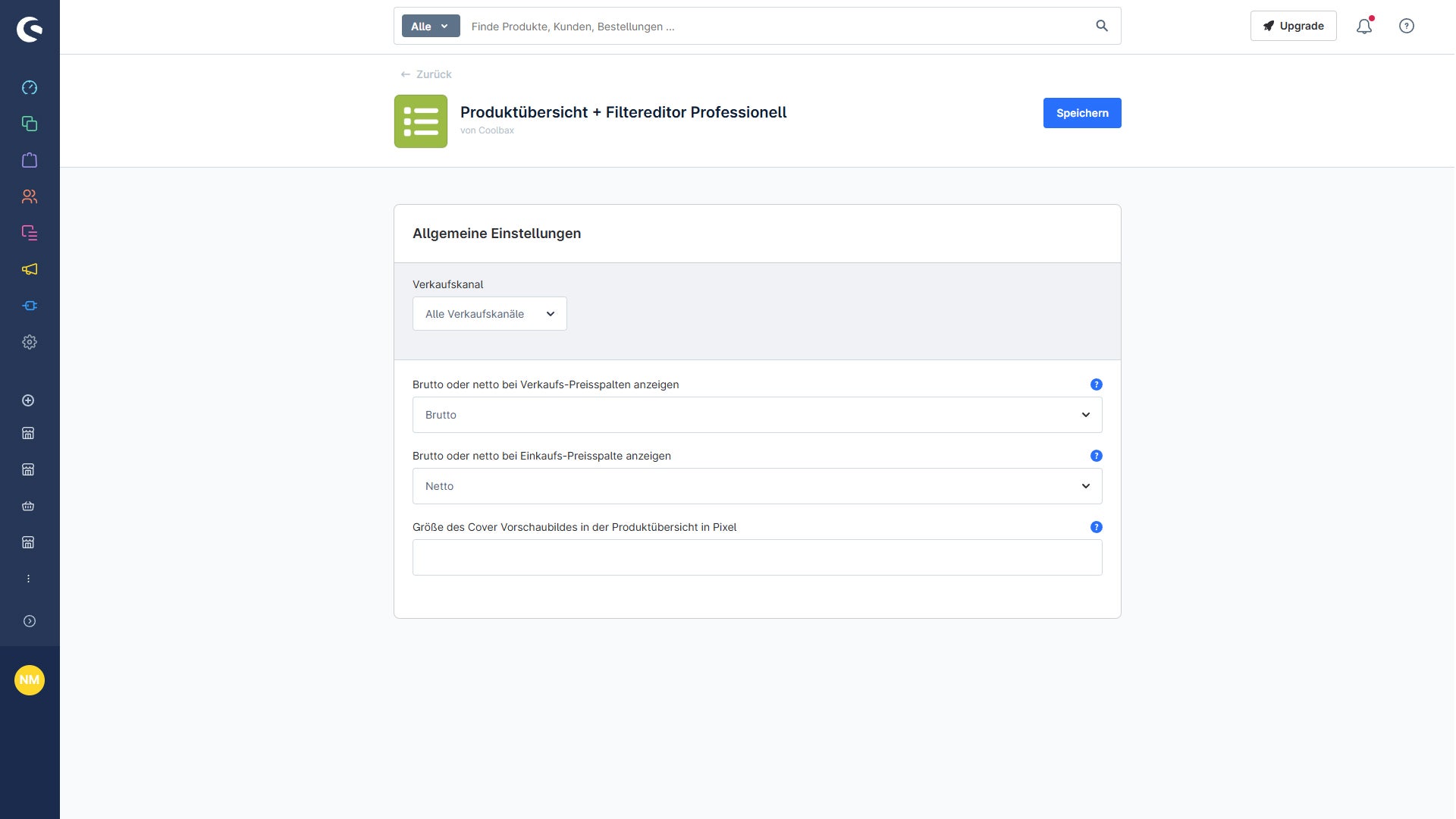The width and height of the screenshot is (1456, 819).
Task: Open the help question-mark icon in header
Action: [1407, 26]
